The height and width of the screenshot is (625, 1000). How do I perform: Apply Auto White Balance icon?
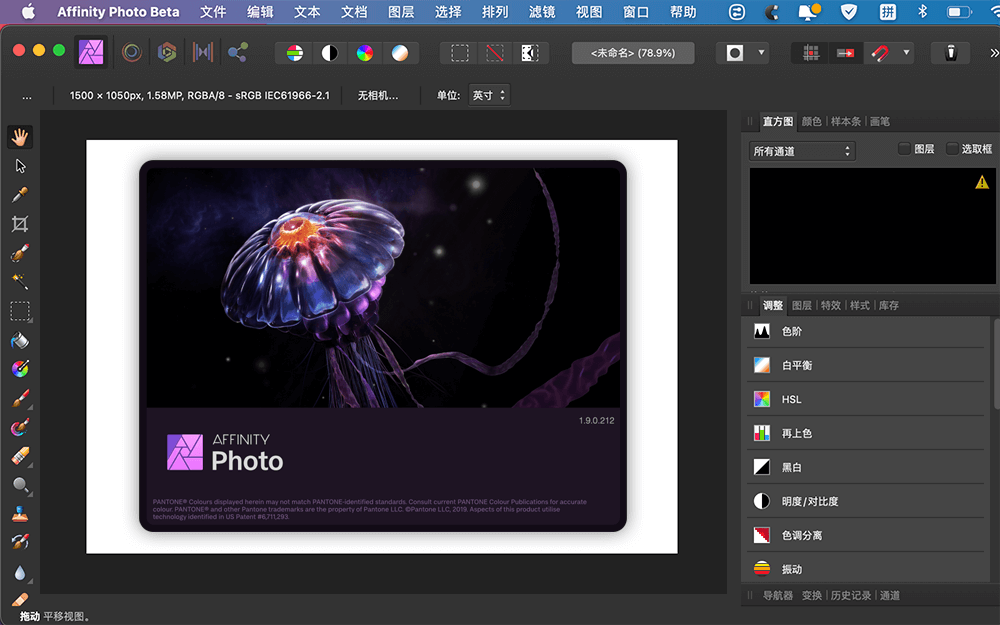click(400, 53)
